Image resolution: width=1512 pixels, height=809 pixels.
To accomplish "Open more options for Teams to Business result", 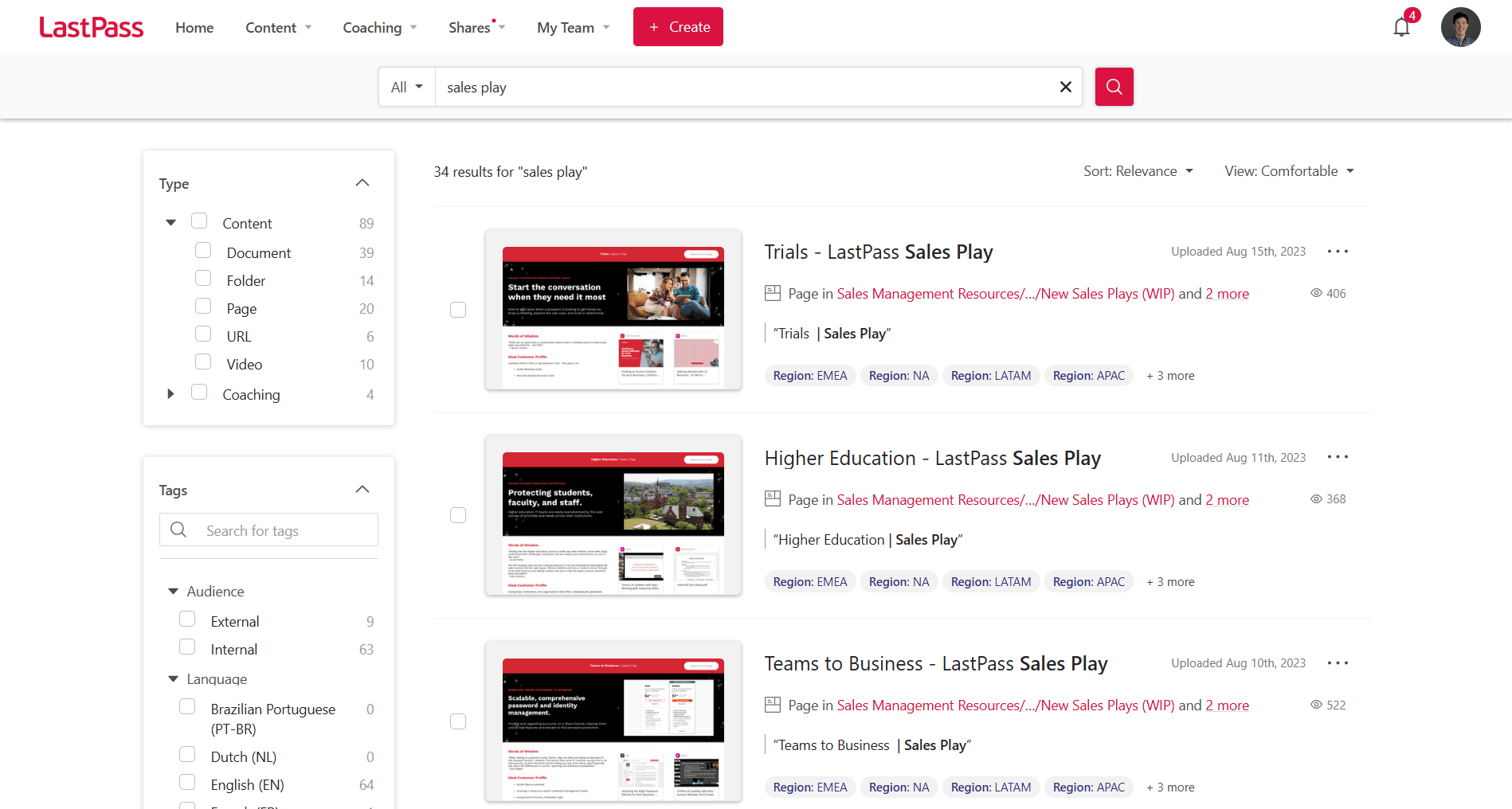I will 1338,663.
